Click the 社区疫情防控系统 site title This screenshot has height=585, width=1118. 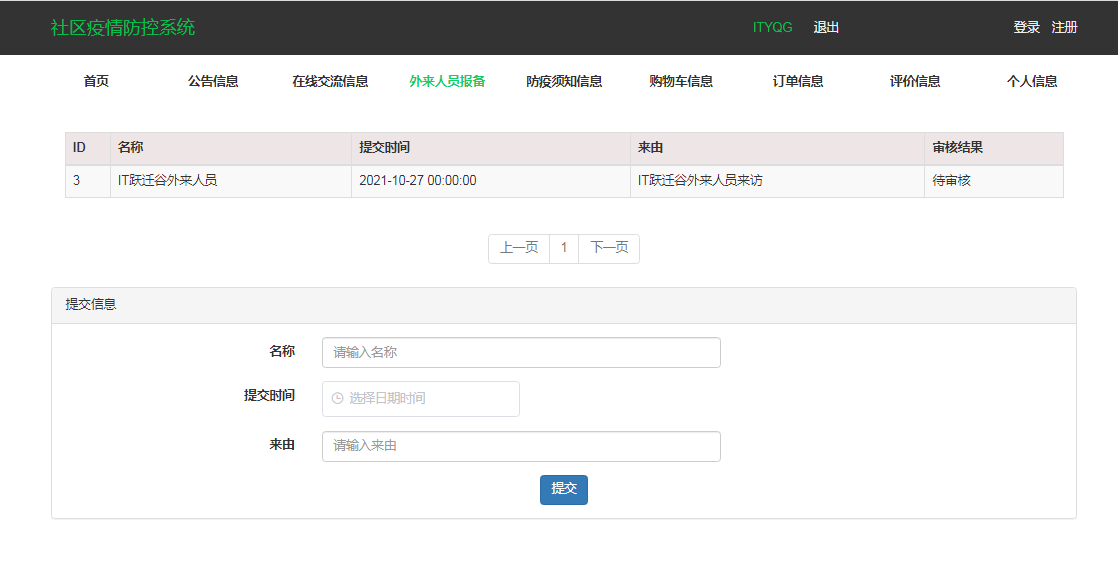coord(123,27)
